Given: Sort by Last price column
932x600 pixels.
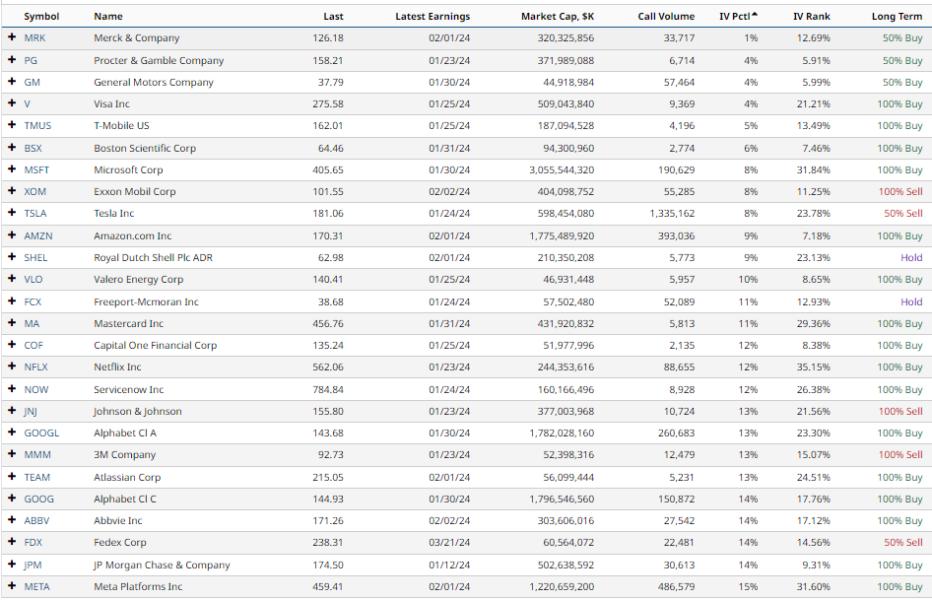Looking at the screenshot, I should click(x=333, y=17).
